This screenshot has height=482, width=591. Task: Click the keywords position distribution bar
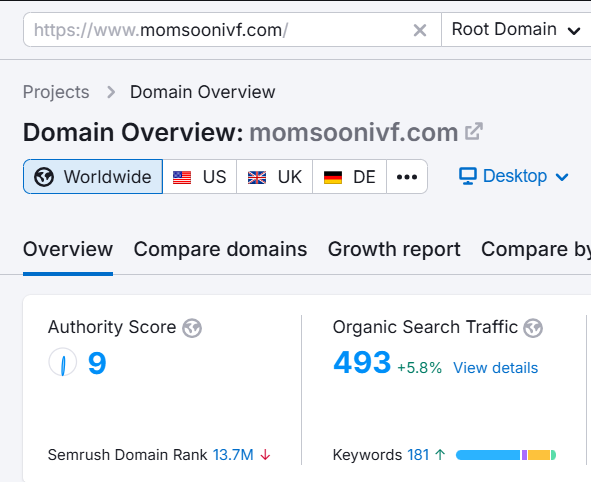tap(506, 455)
